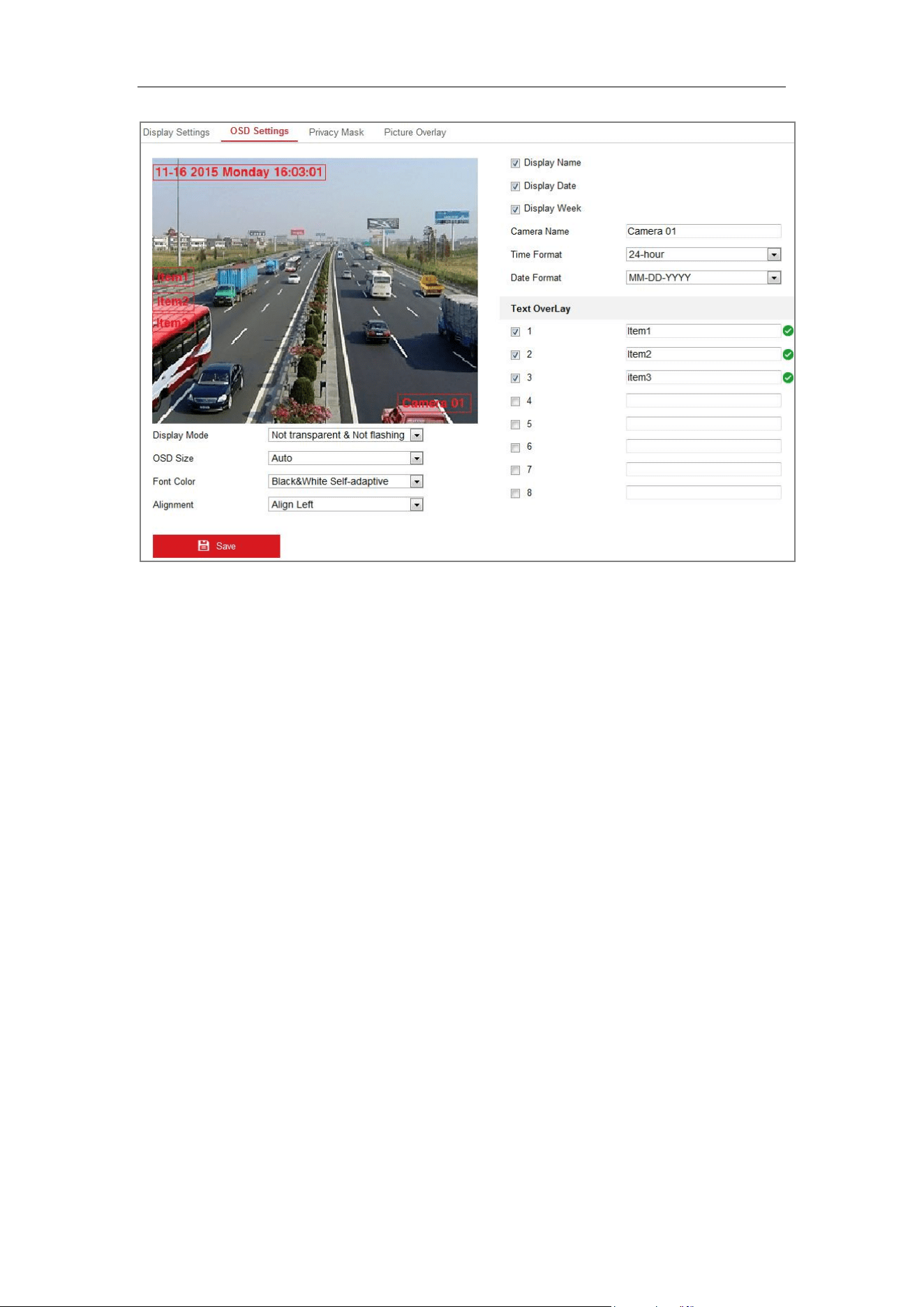Image resolution: width=924 pixels, height=1307 pixels.
Task: Expand the Font Color dropdown
Action: [346, 481]
